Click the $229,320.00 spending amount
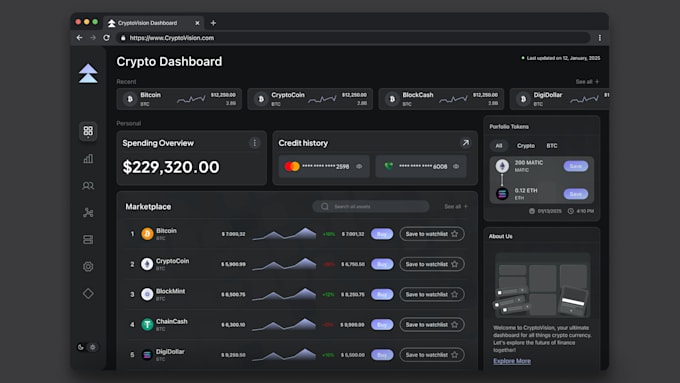The height and width of the screenshot is (383, 680). click(x=171, y=167)
